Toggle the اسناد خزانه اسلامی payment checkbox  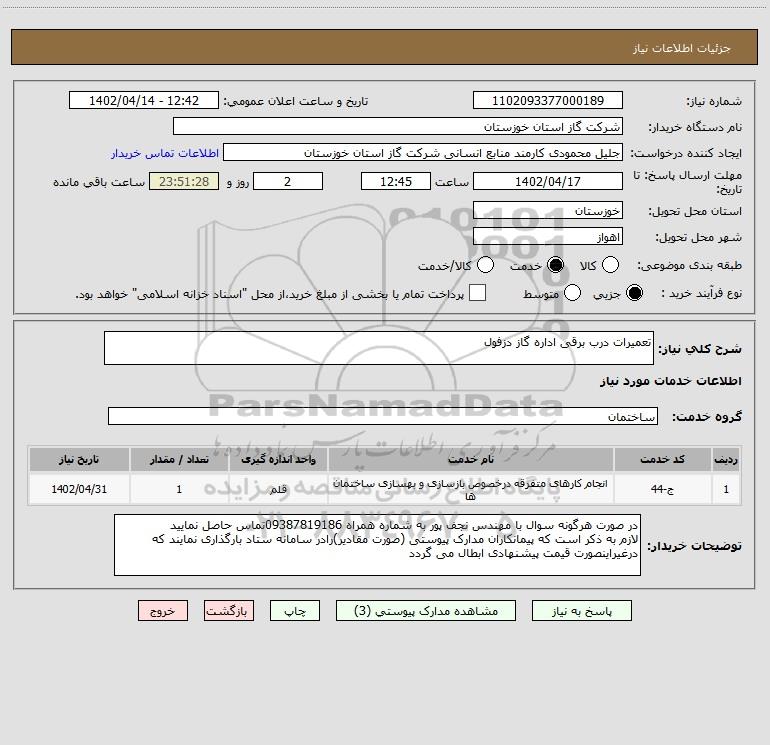(477, 293)
